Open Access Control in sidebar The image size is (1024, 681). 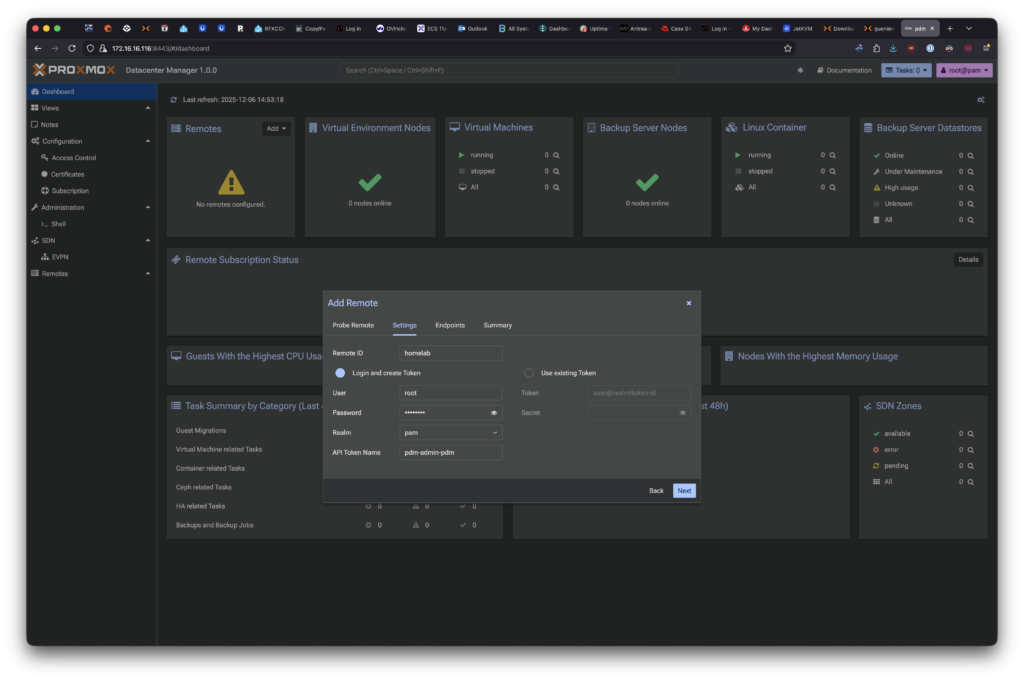[x=74, y=158]
